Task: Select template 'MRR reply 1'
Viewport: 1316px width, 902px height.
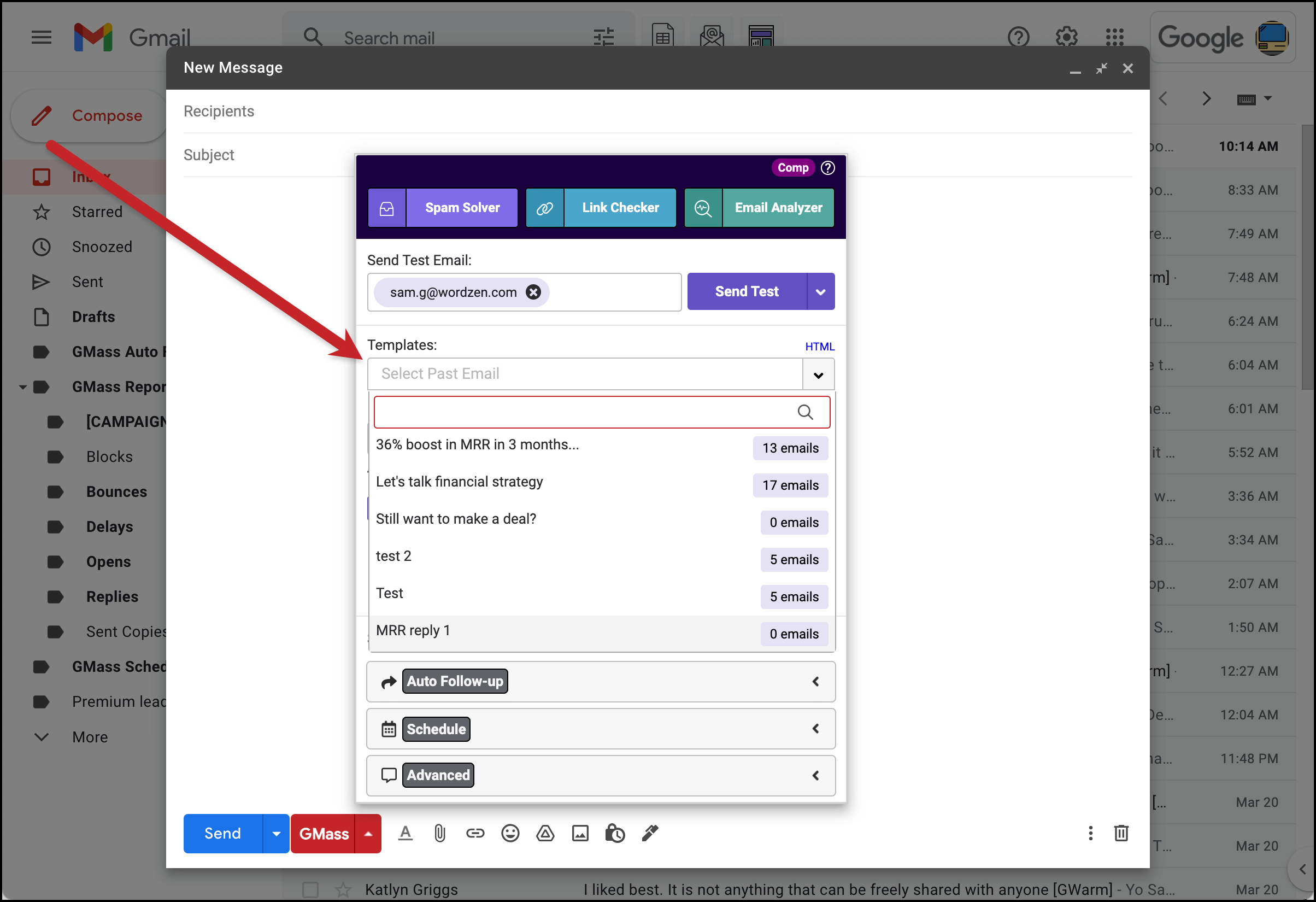Action: pos(602,634)
